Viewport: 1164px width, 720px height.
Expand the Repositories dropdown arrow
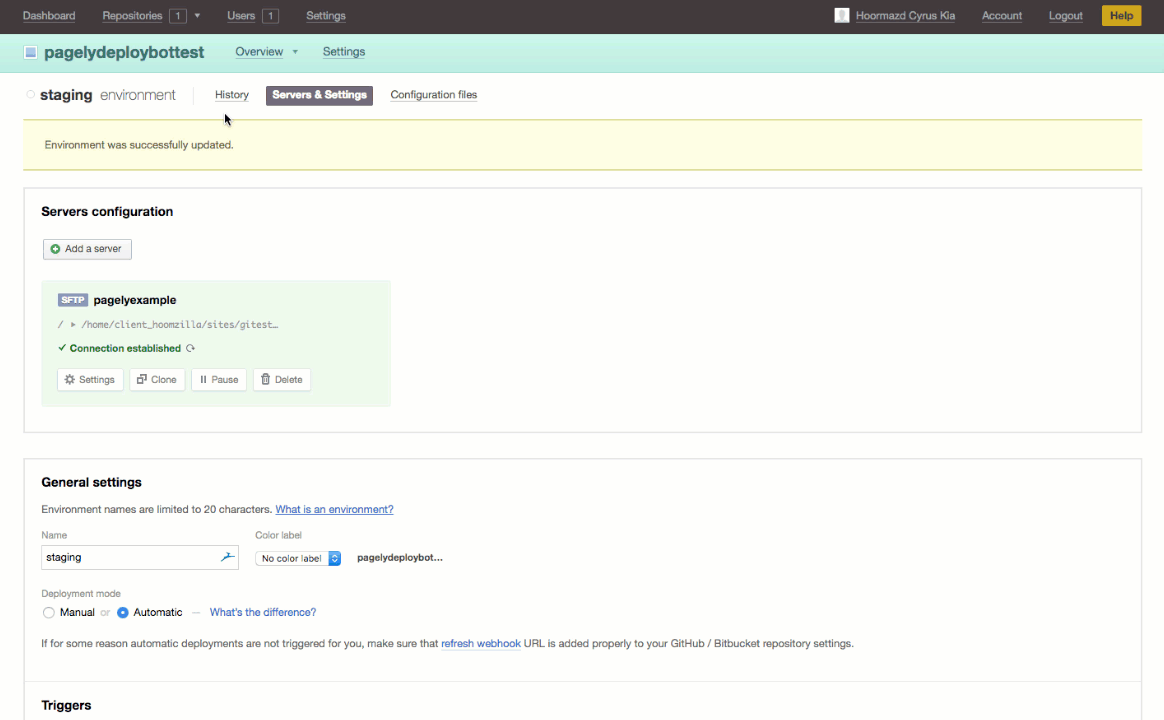click(x=197, y=16)
